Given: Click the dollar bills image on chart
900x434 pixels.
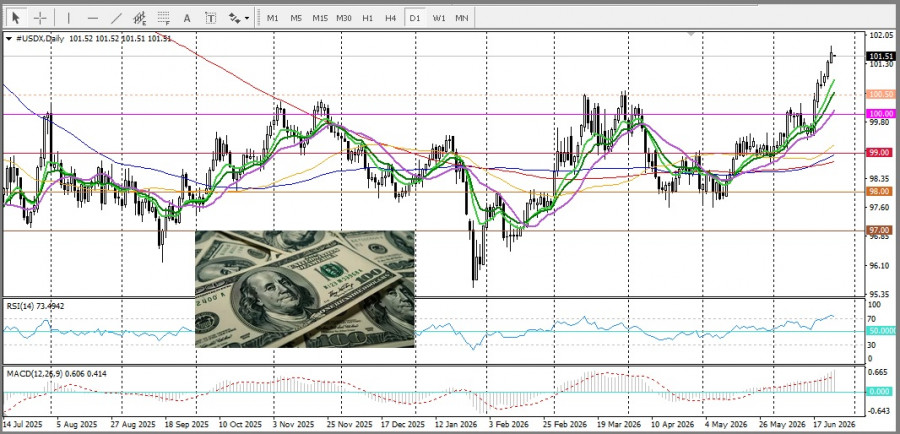Looking at the screenshot, I should (x=305, y=289).
